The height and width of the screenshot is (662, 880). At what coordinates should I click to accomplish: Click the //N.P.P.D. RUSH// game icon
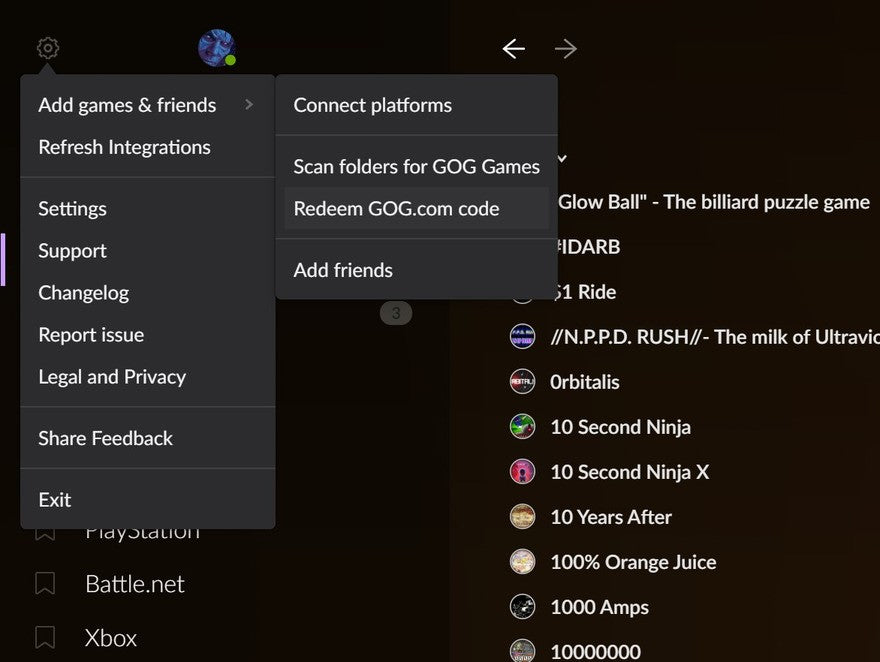click(522, 336)
